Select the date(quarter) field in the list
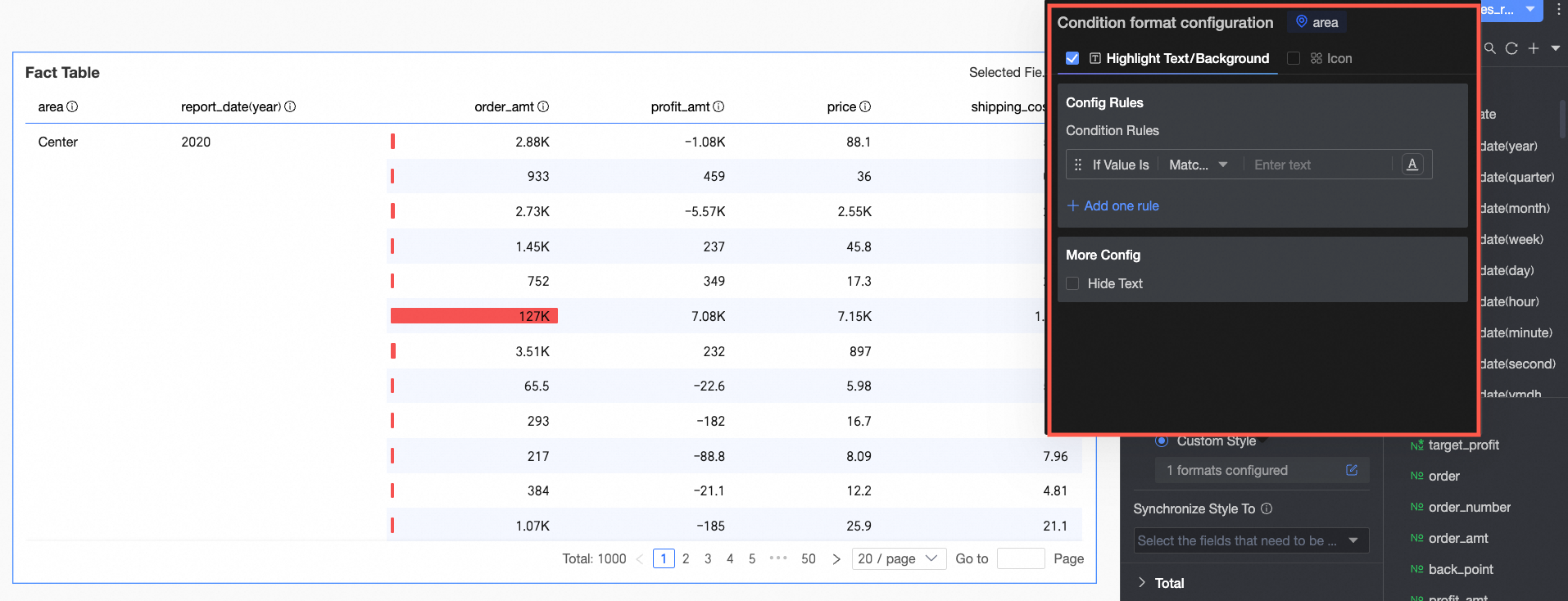The image size is (1568, 601). click(1517, 177)
